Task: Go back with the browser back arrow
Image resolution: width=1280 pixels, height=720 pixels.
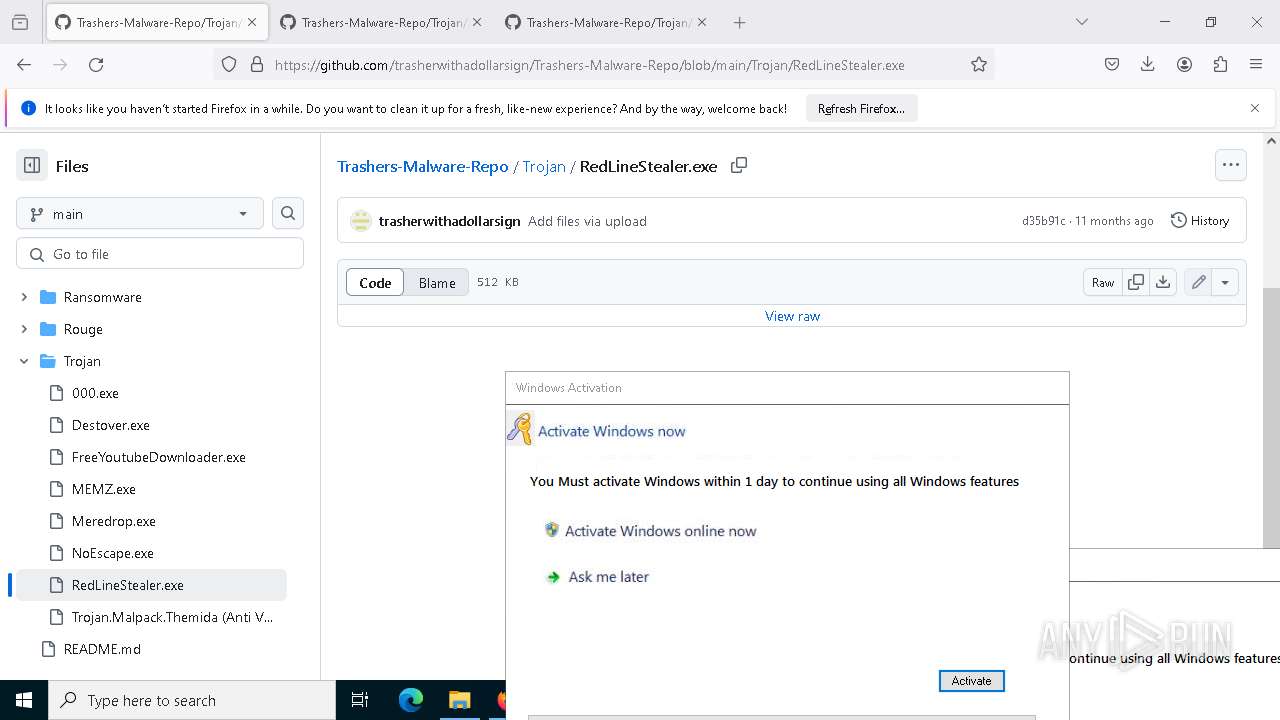Action: click(24, 64)
